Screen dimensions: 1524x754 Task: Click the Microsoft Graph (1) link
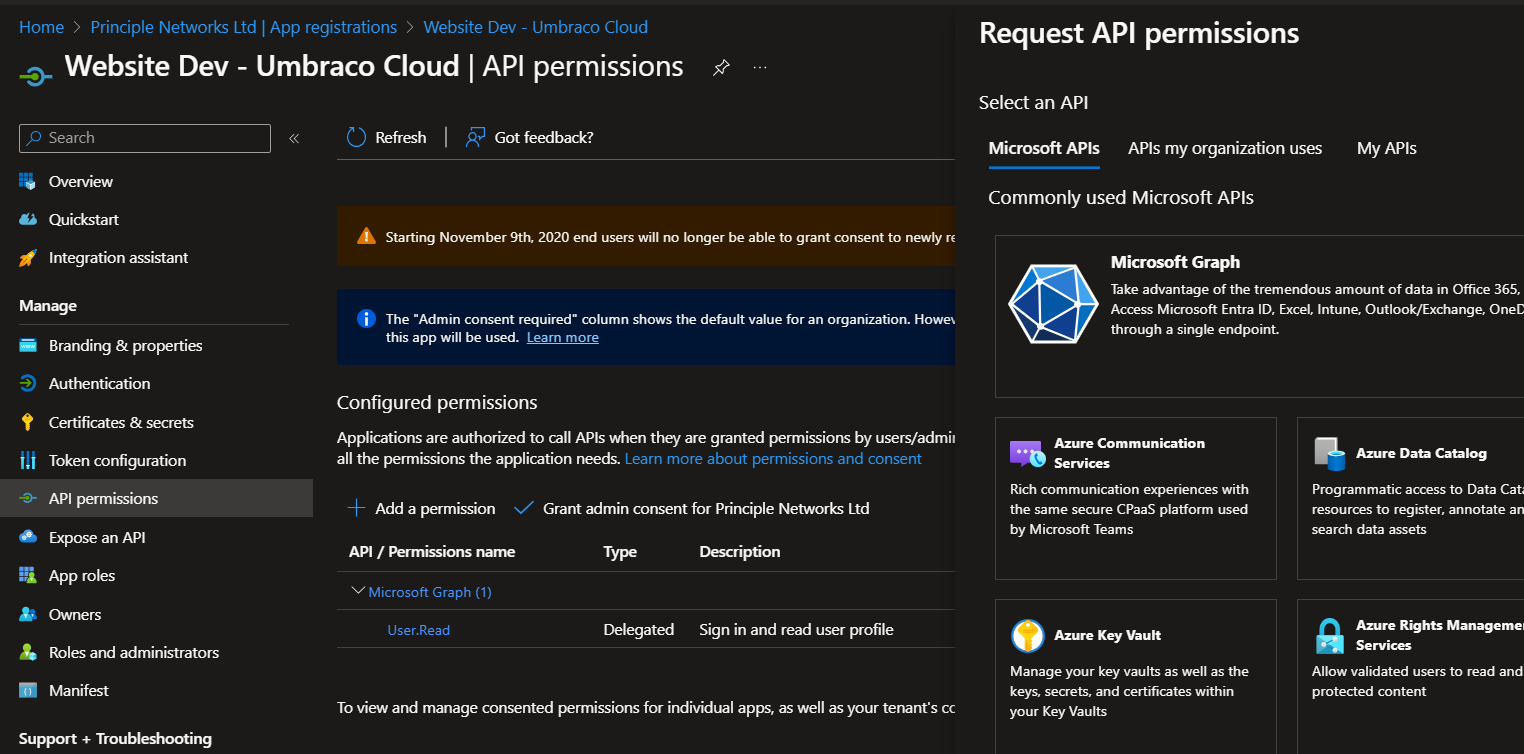pos(430,592)
